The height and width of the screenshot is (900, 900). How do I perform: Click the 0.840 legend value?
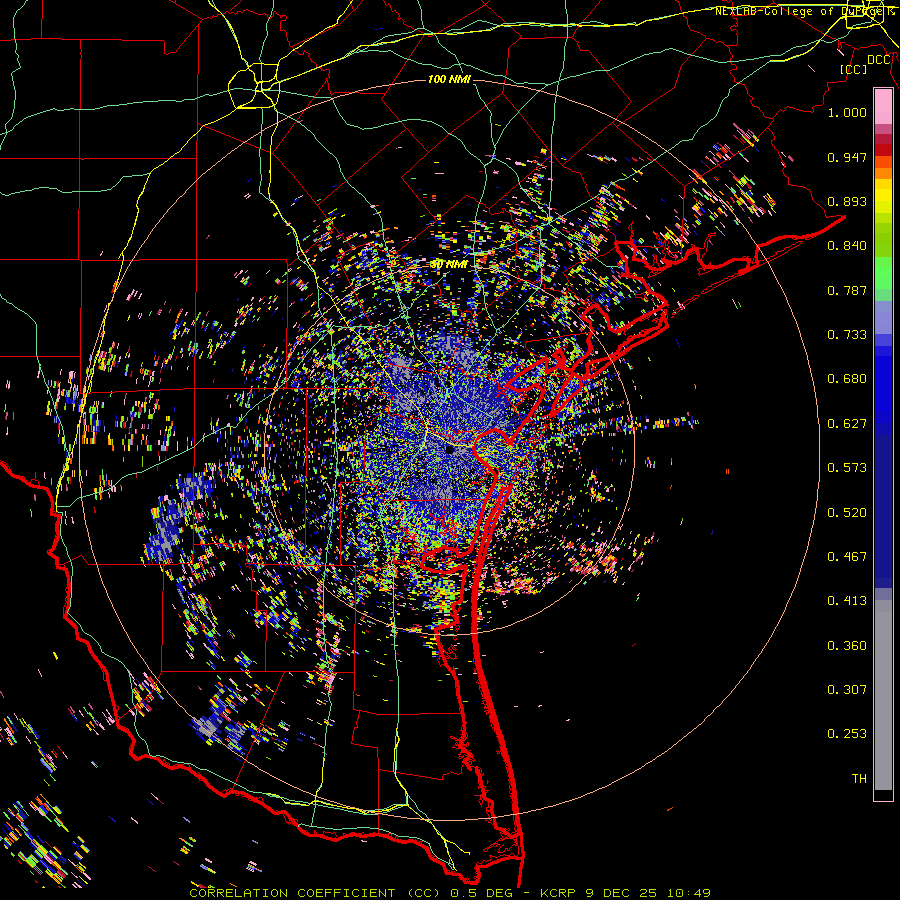(847, 246)
